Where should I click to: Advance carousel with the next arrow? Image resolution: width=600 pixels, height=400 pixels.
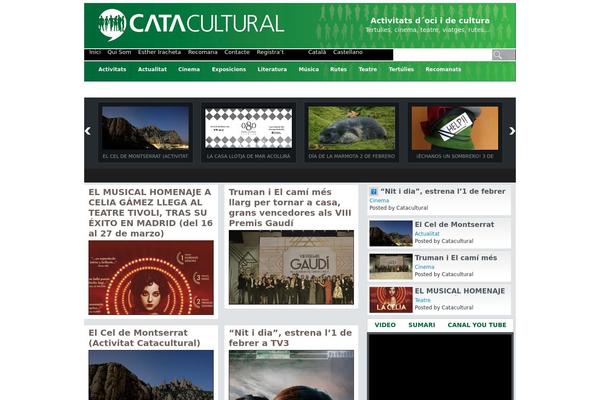pyautogui.click(x=512, y=131)
